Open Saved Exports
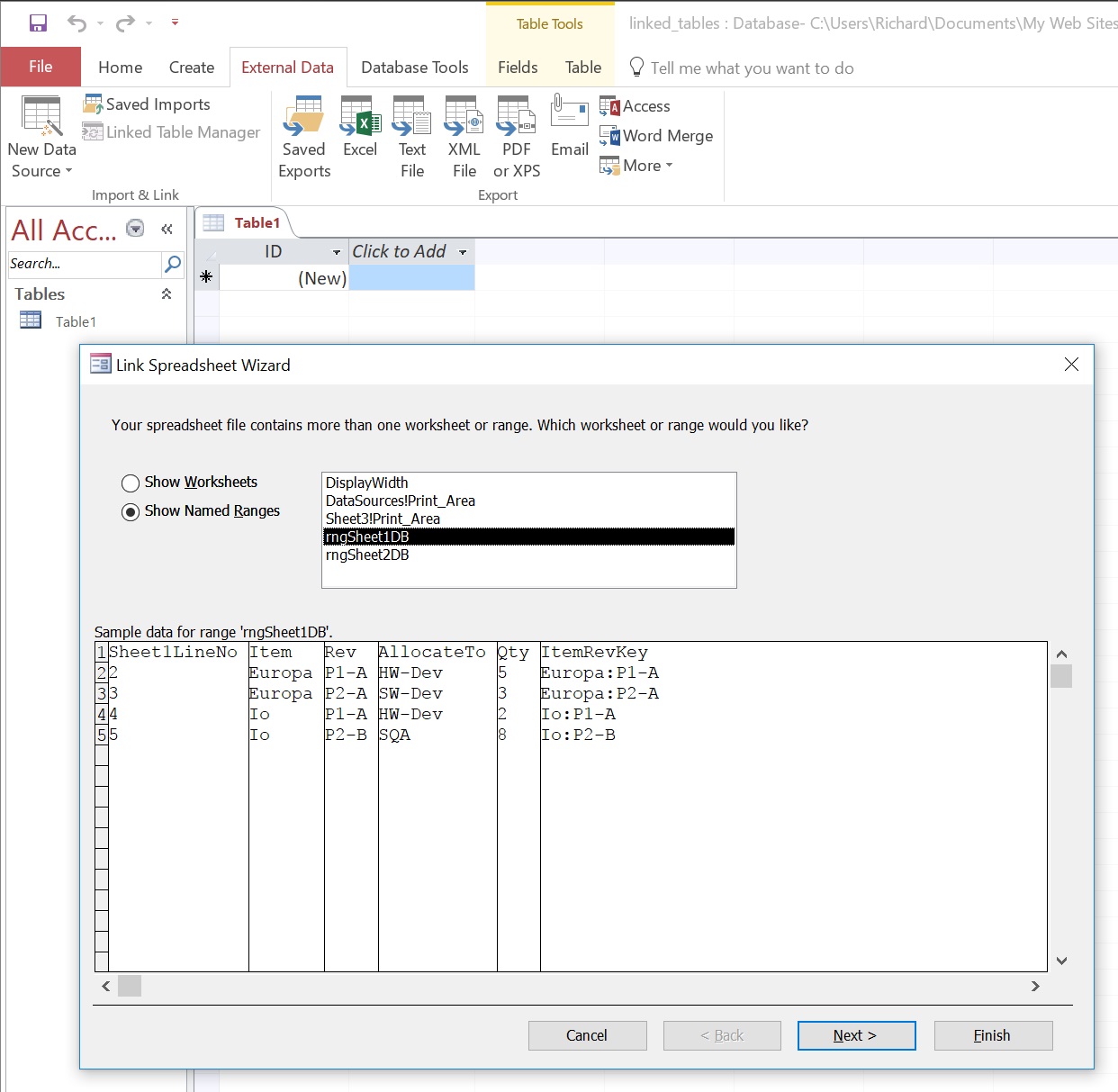Screen dimensions: 1118x1092 304,137
